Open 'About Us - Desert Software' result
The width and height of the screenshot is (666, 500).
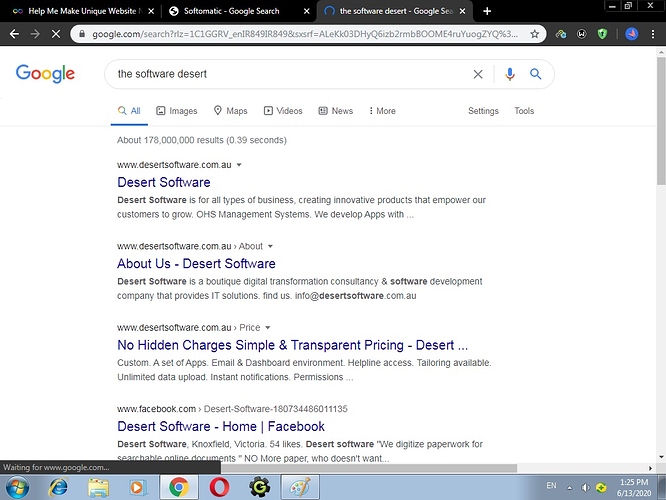(196, 264)
